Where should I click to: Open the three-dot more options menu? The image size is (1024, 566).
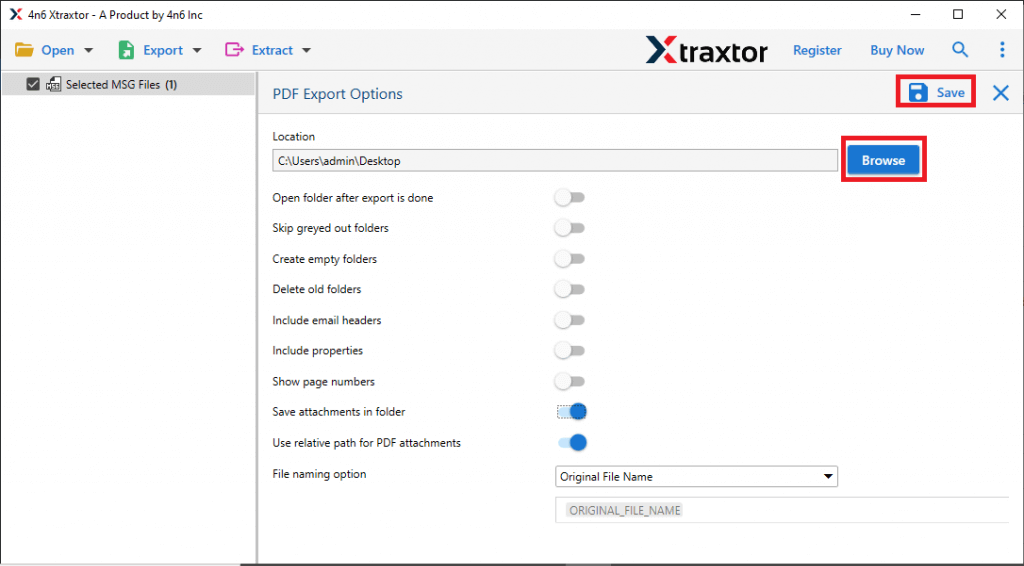(1002, 50)
